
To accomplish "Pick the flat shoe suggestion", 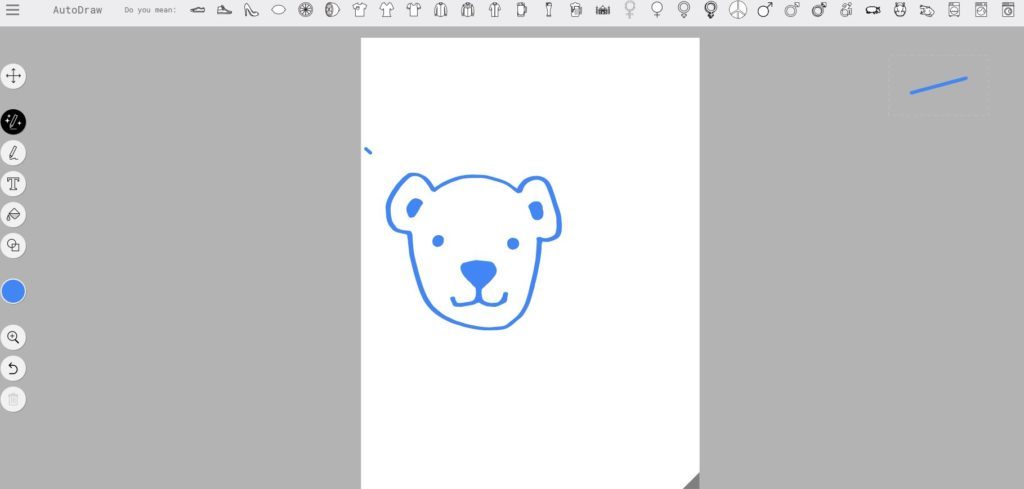I will coord(197,10).
